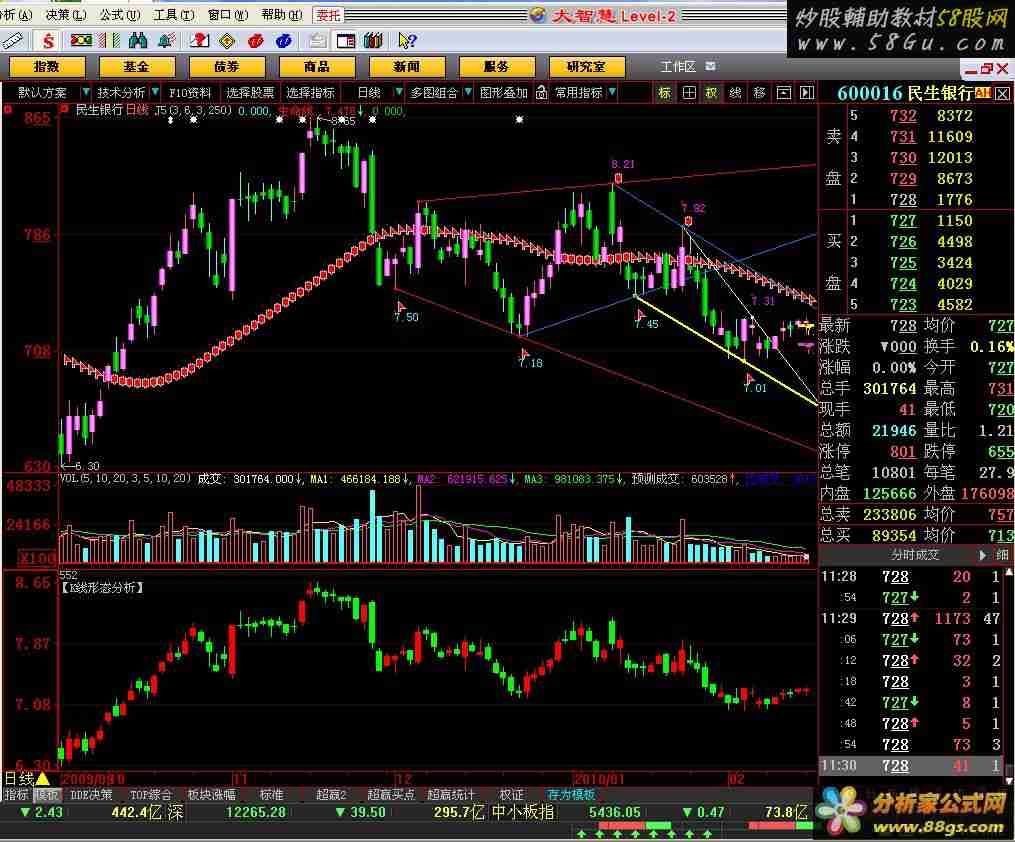Click the 商品 yellow button
The height and width of the screenshot is (842, 1015).
tap(317, 67)
